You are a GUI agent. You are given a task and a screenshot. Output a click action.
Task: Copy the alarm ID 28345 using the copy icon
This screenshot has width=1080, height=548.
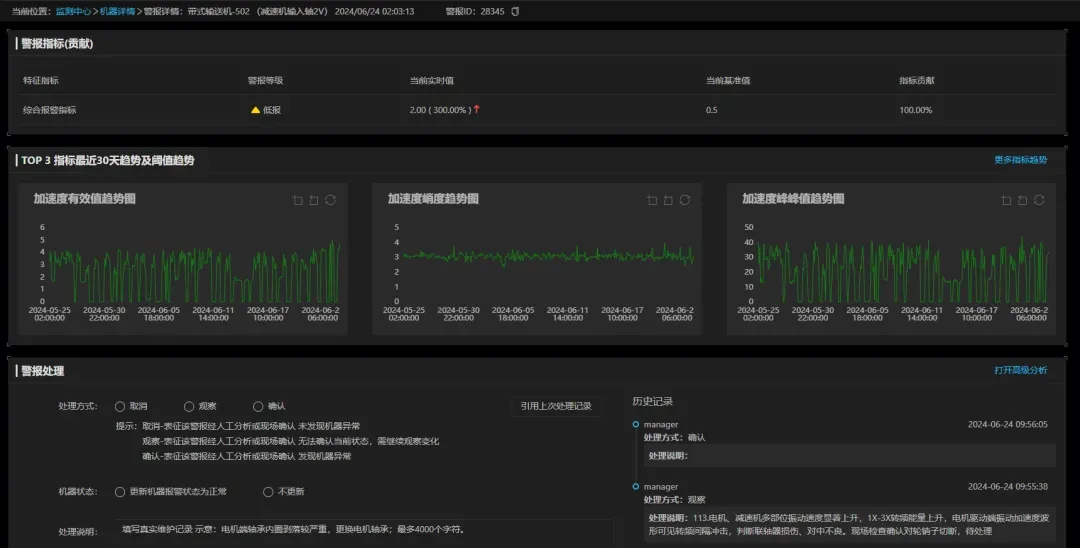point(516,11)
